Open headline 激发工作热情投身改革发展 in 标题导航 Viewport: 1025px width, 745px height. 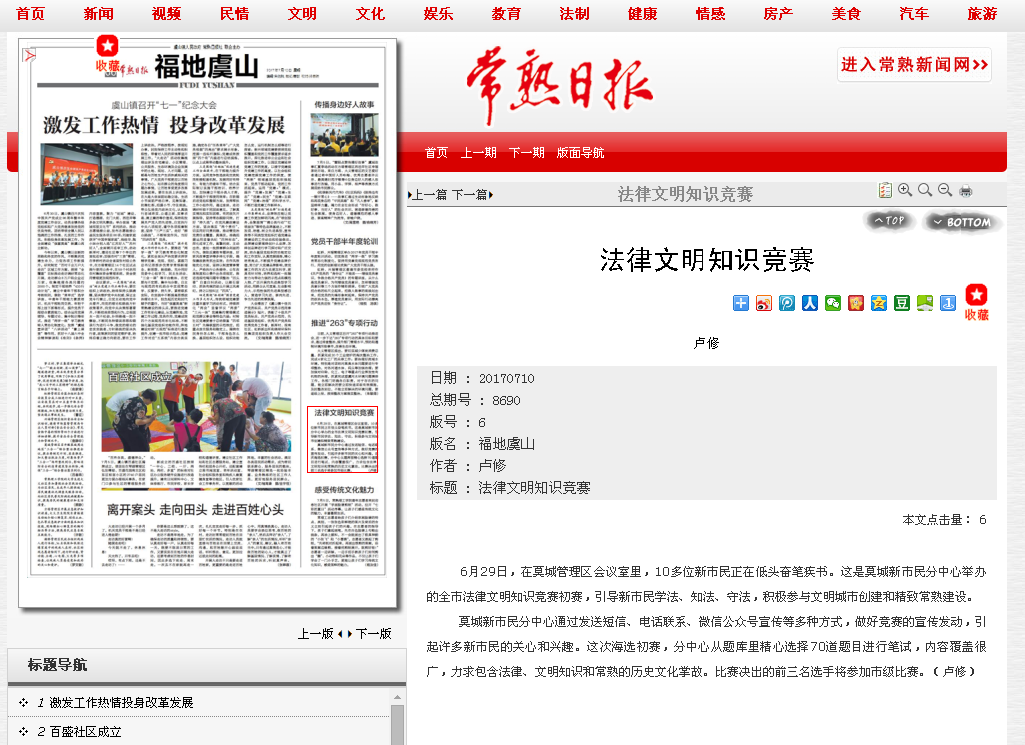pos(122,703)
